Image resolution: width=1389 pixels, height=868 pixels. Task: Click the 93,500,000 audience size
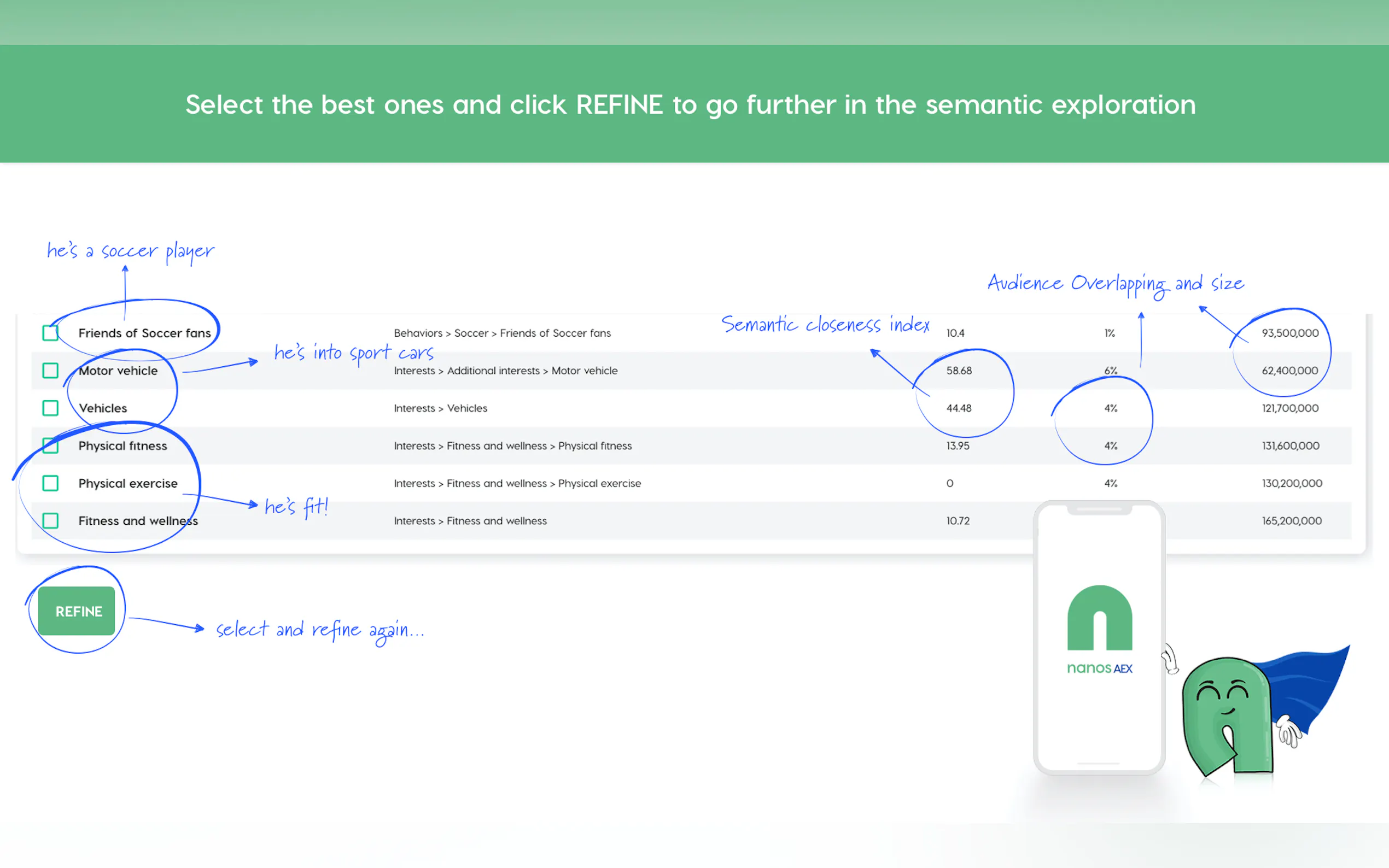[x=1289, y=333]
